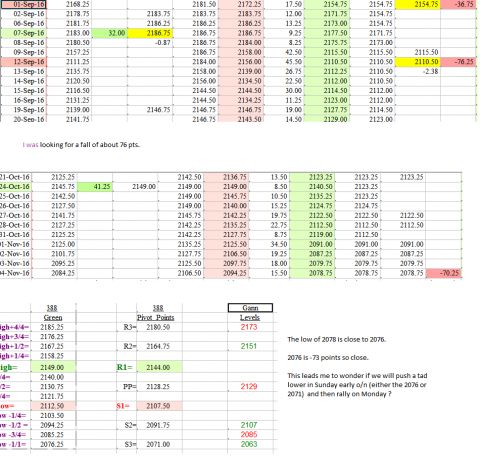The image size is (480, 470).
Task: Click the red -76.25 cell
Action: [458, 62]
